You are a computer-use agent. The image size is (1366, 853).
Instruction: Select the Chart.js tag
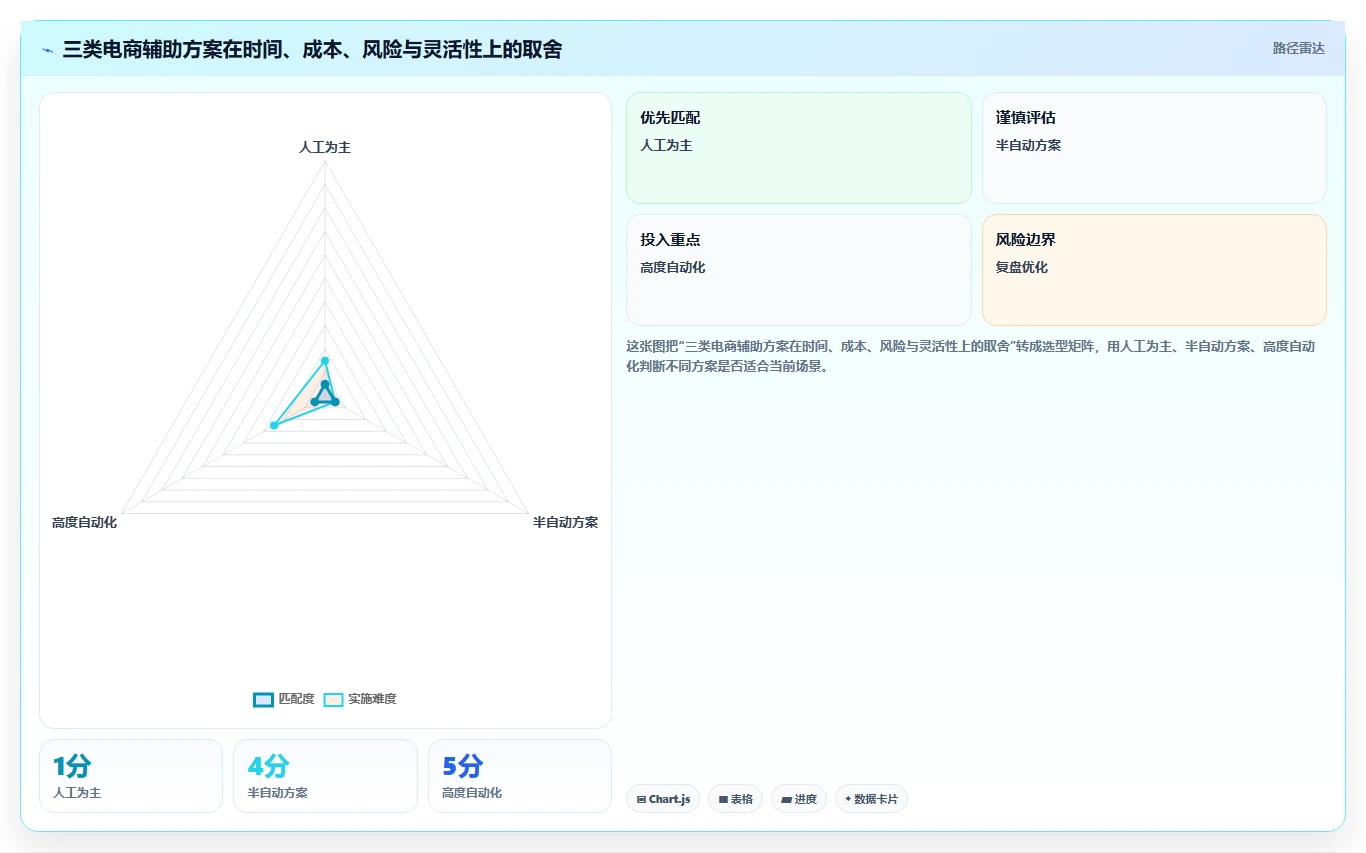(x=663, y=799)
